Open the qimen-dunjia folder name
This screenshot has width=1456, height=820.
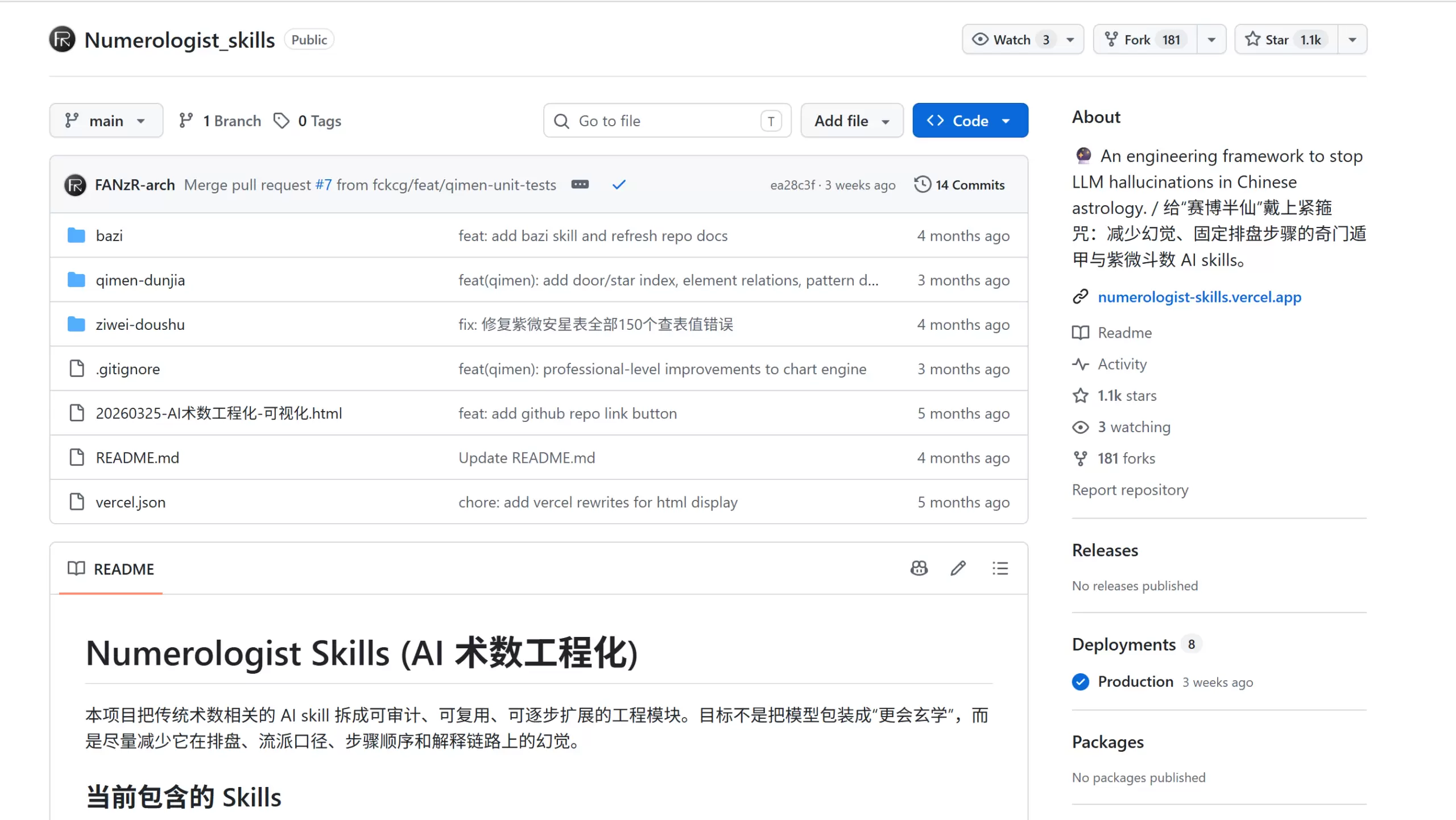(x=140, y=280)
